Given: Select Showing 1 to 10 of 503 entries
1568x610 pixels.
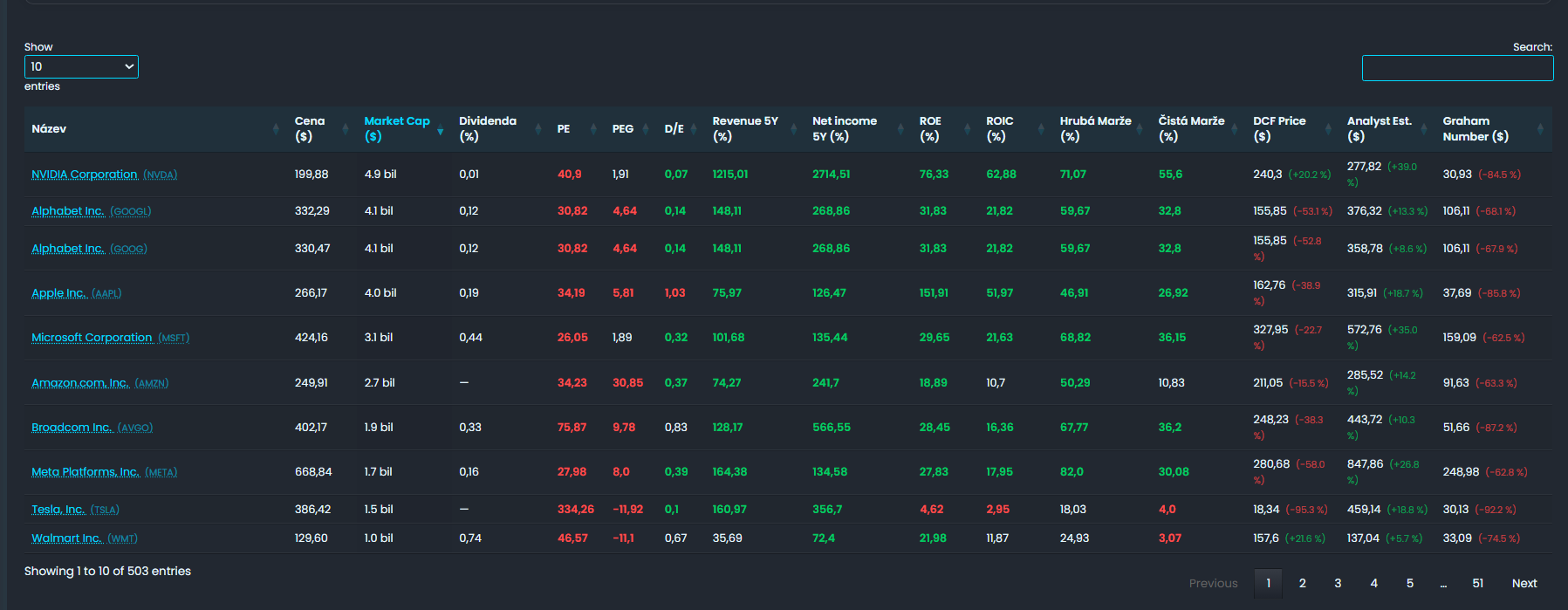Looking at the screenshot, I should (107, 572).
